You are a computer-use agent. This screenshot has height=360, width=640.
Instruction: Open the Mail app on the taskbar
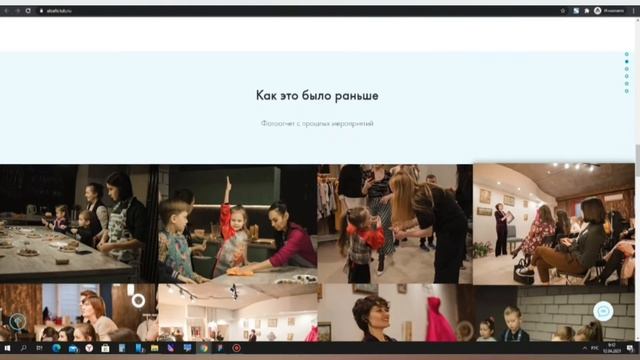point(73,348)
